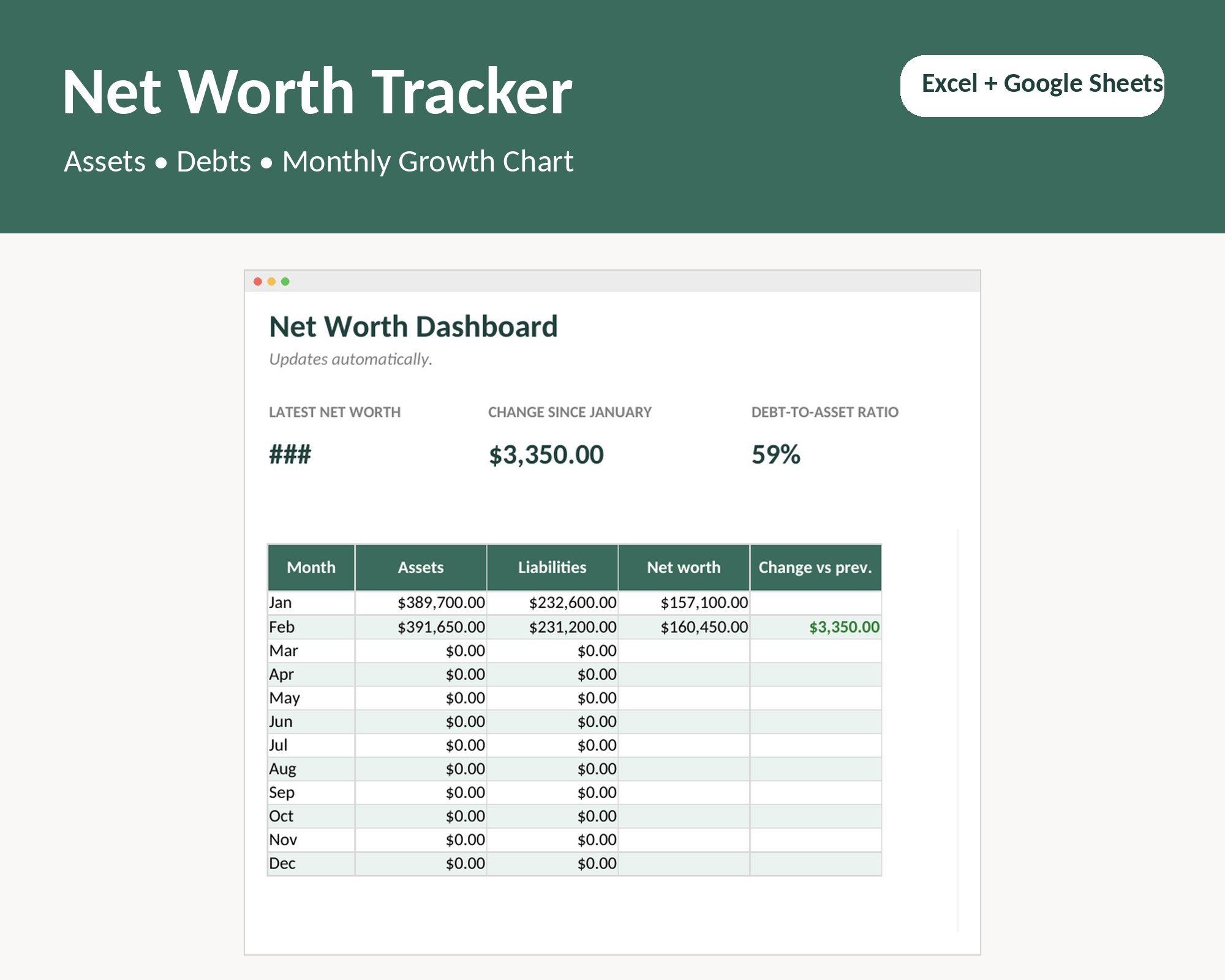This screenshot has height=980, width=1225.
Task: Select the $232,600.00 liabilities cell
Action: pyautogui.click(x=552, y=603)
